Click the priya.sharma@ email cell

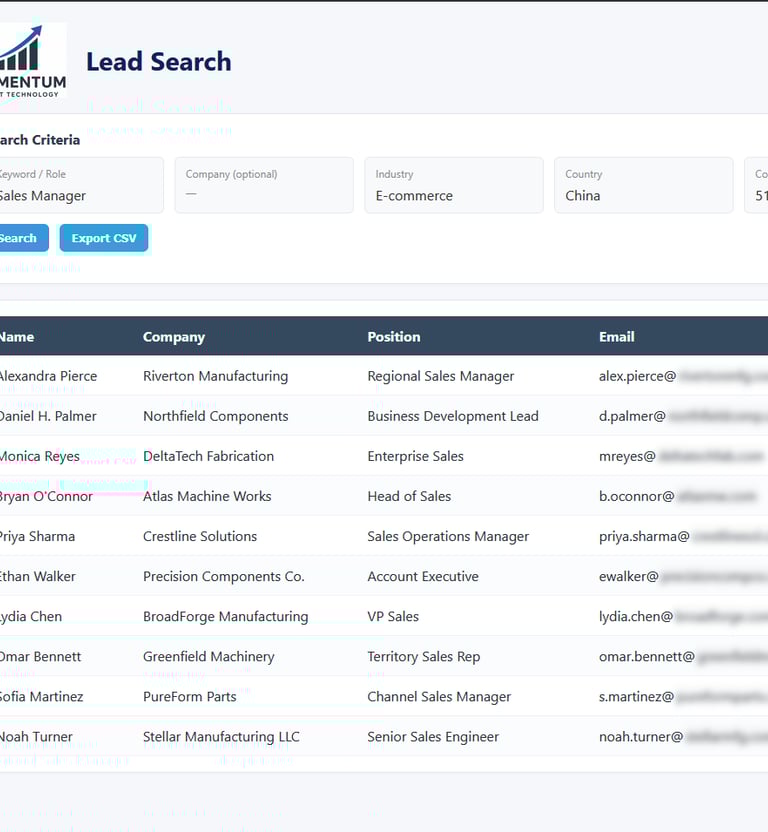683,536
